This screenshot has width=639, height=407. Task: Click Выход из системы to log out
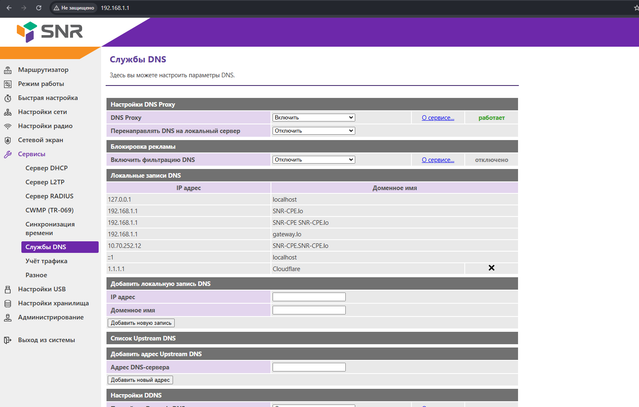[x=46, y=340]
